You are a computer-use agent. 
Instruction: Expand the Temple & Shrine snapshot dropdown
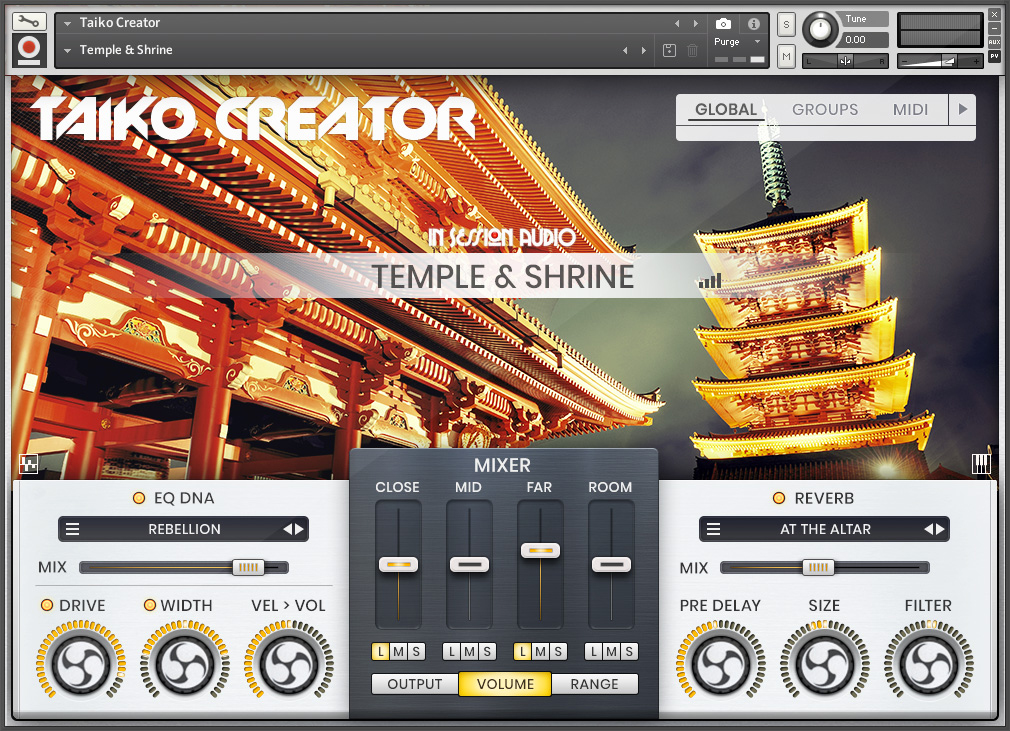coord(67,50)
